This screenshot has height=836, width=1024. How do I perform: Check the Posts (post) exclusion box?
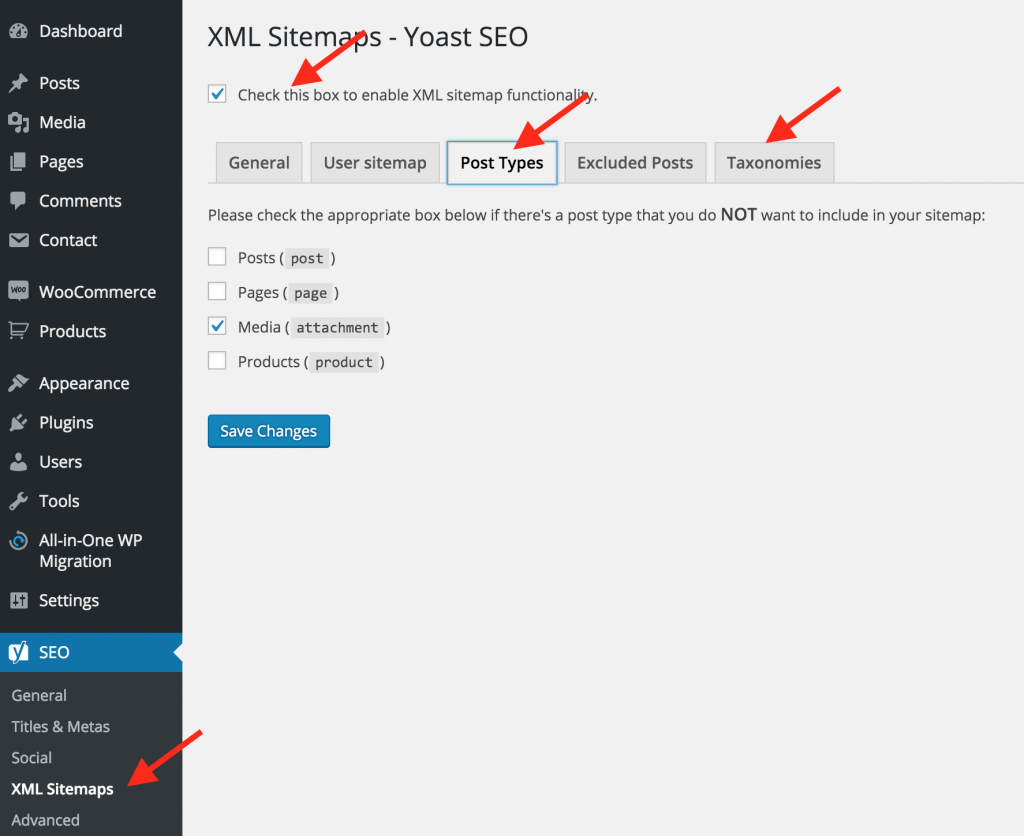(217, 257)
